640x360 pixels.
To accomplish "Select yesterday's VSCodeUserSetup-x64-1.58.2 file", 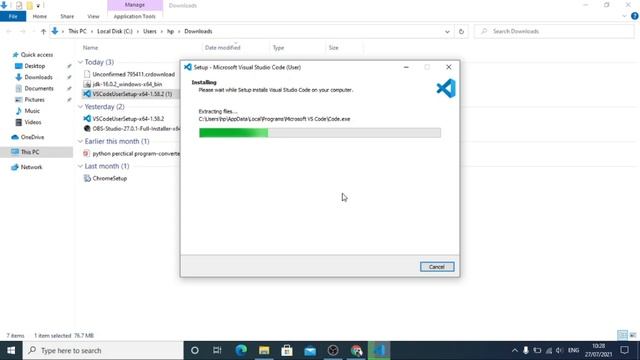I will pyautogui.click(x=124, y=119).
